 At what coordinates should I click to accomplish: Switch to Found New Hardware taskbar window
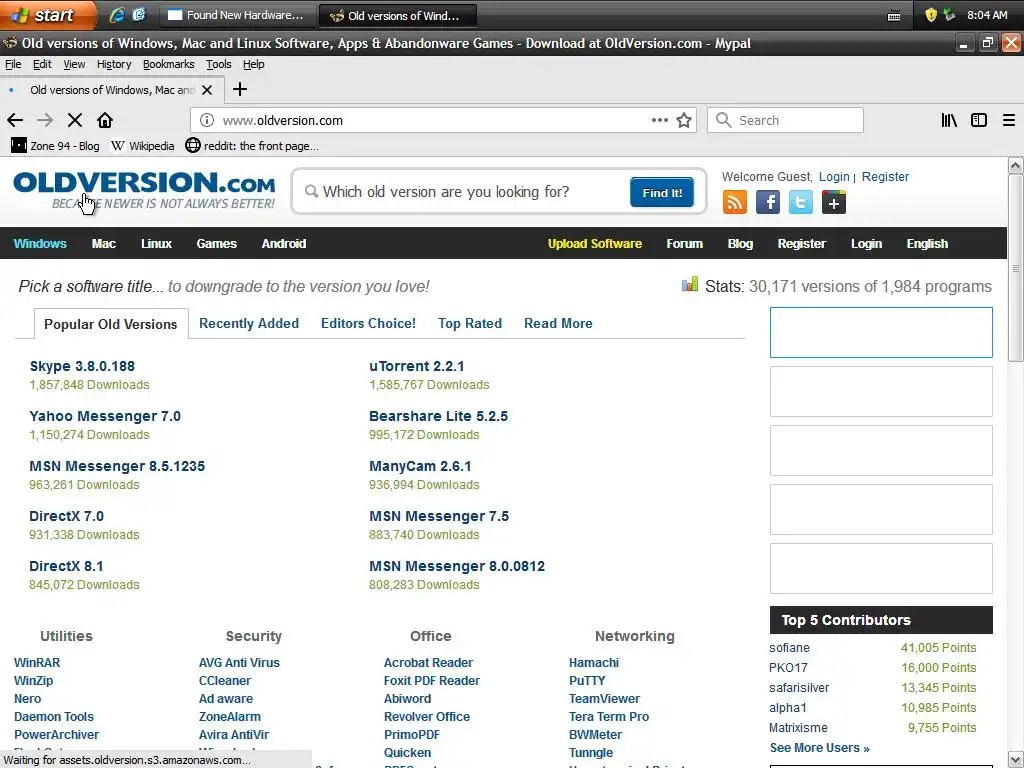(238, 15)
